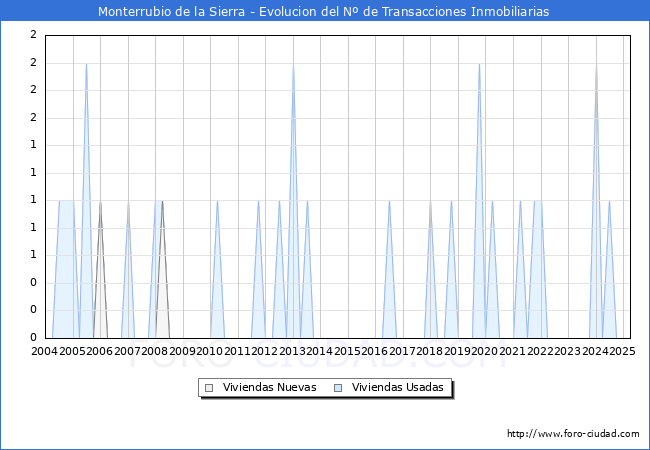This screenshot has width=650, height=450.
Task: Click the Viviendas Nuevas legend label
Action: click(269, 387)
